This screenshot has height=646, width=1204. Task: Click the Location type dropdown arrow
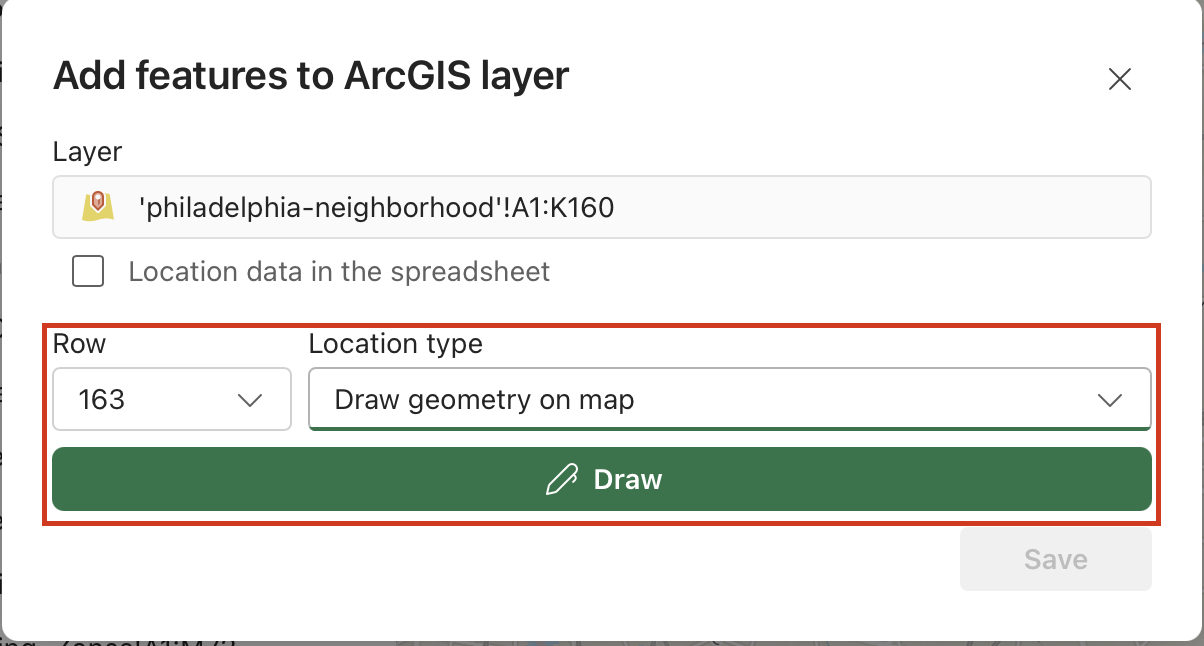coord(1110,399)
